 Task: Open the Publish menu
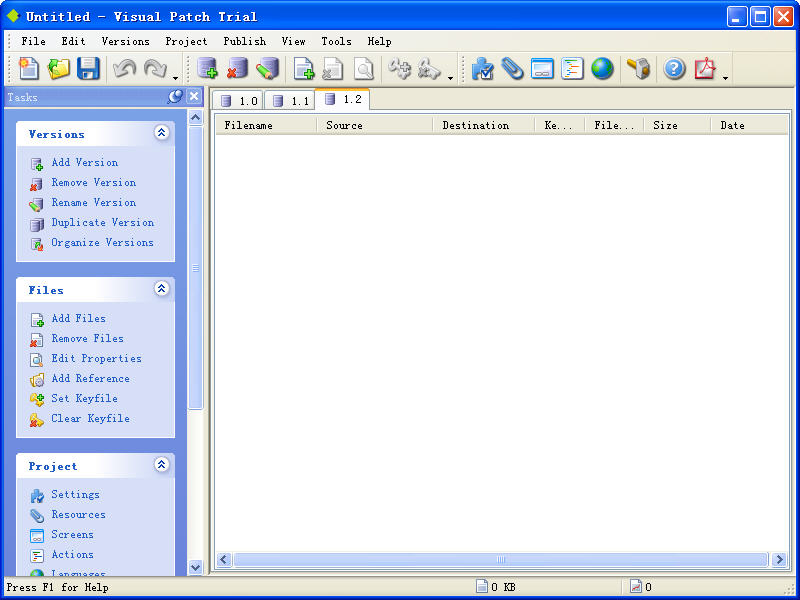coord(244,41)
